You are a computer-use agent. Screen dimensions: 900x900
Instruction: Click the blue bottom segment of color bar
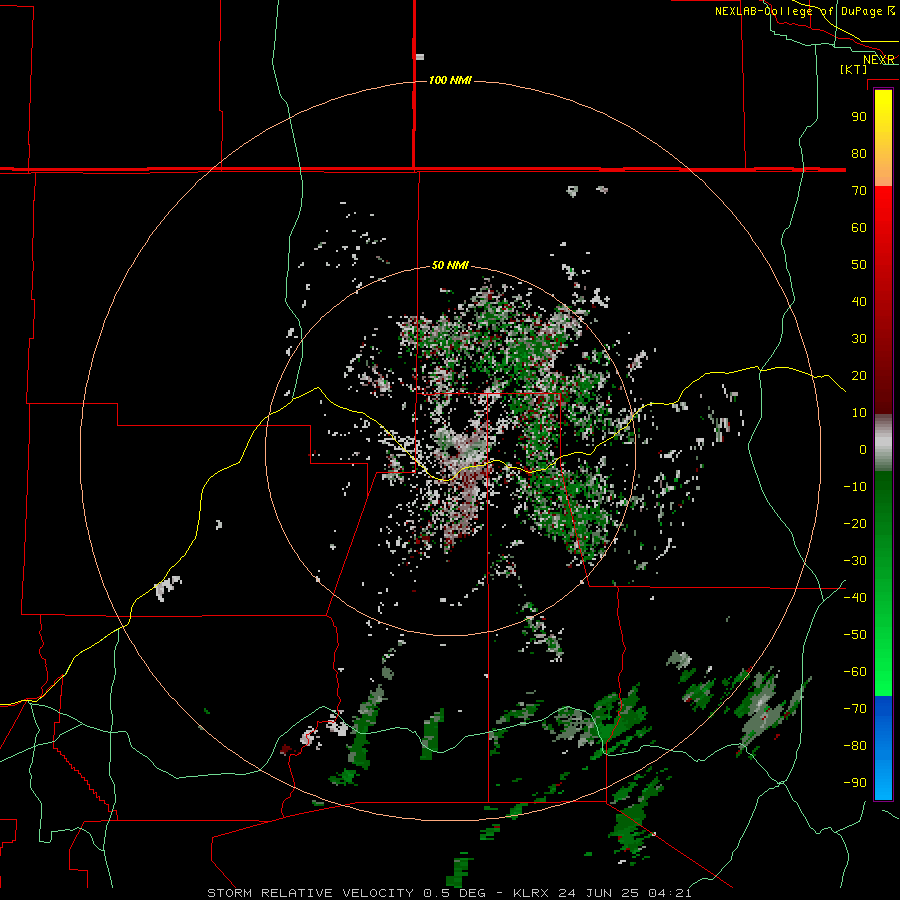(883, 748)
